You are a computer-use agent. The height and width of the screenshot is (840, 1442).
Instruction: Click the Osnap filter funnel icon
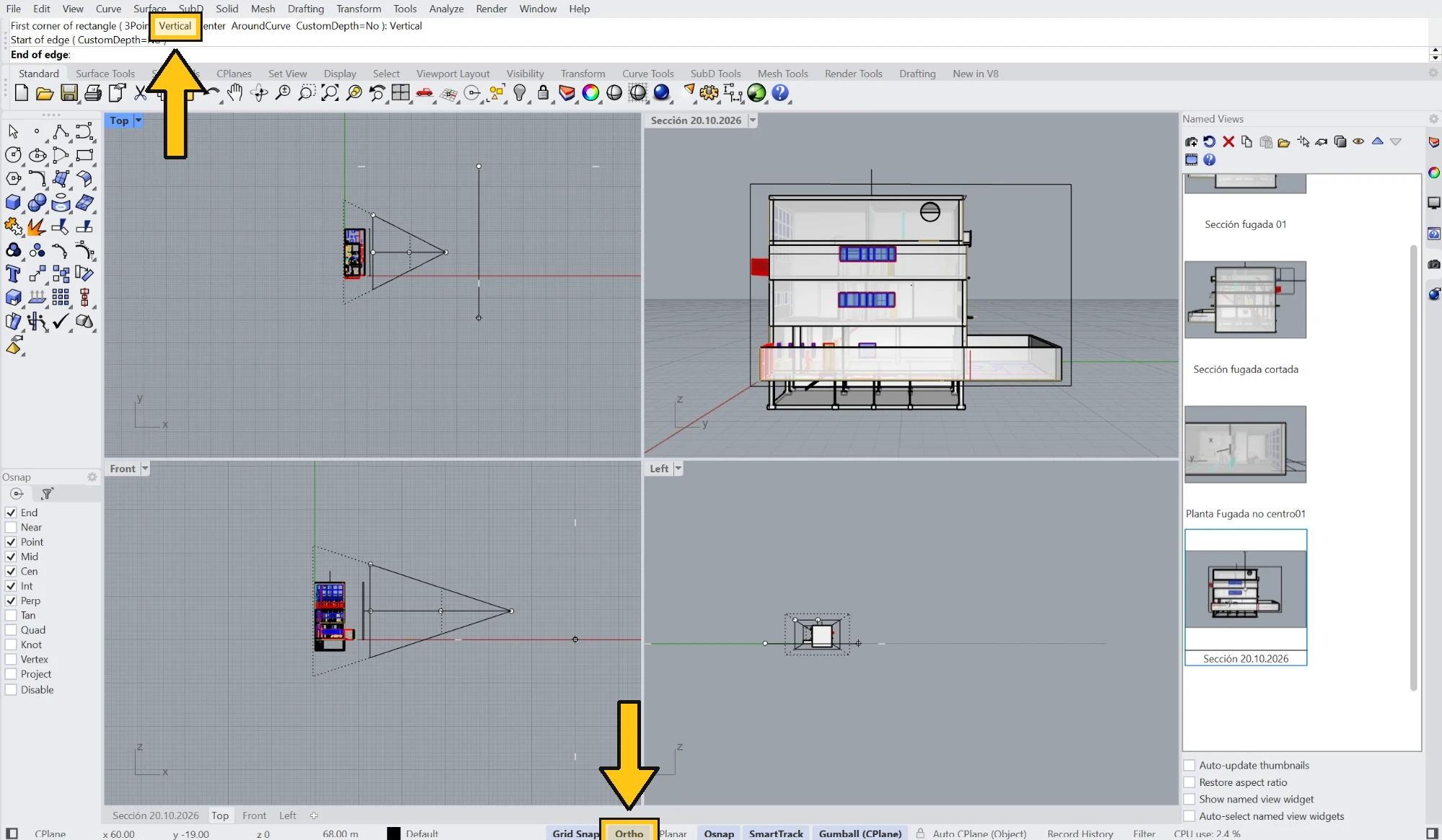pyautogui.click(x=48, y=494)
